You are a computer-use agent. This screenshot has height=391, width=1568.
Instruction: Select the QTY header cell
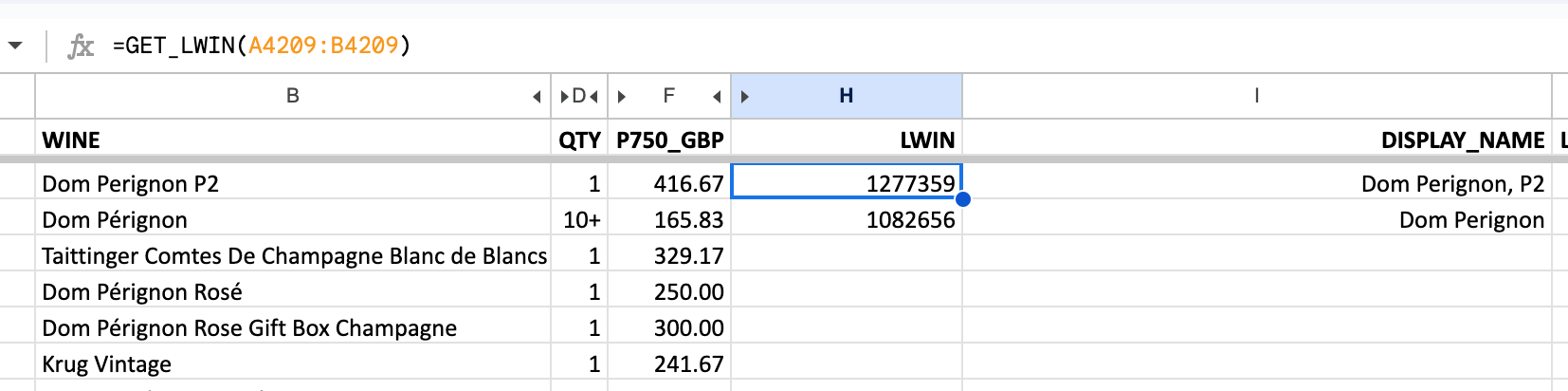pos(579,140)
